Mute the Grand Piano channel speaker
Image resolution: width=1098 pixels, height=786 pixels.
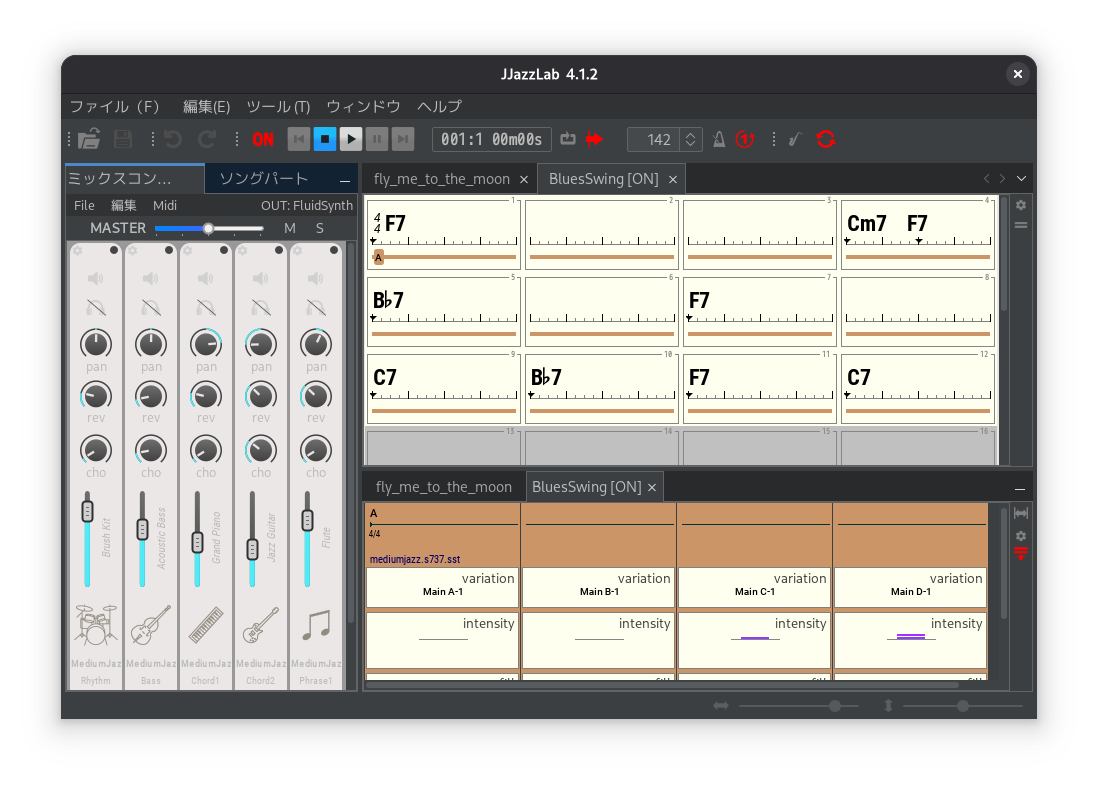coord(206,279)
